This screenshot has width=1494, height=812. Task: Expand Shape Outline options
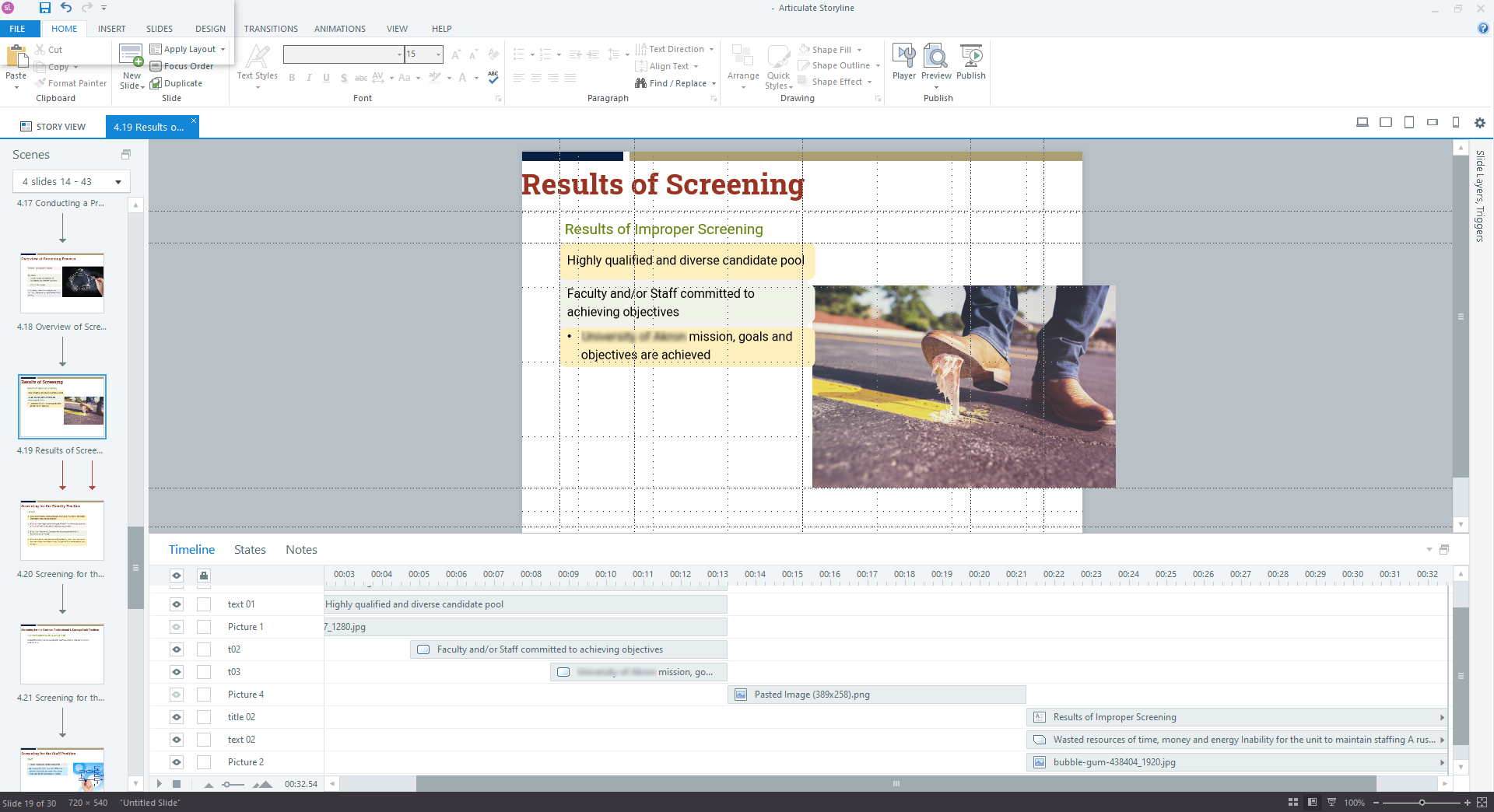(878, 66)
